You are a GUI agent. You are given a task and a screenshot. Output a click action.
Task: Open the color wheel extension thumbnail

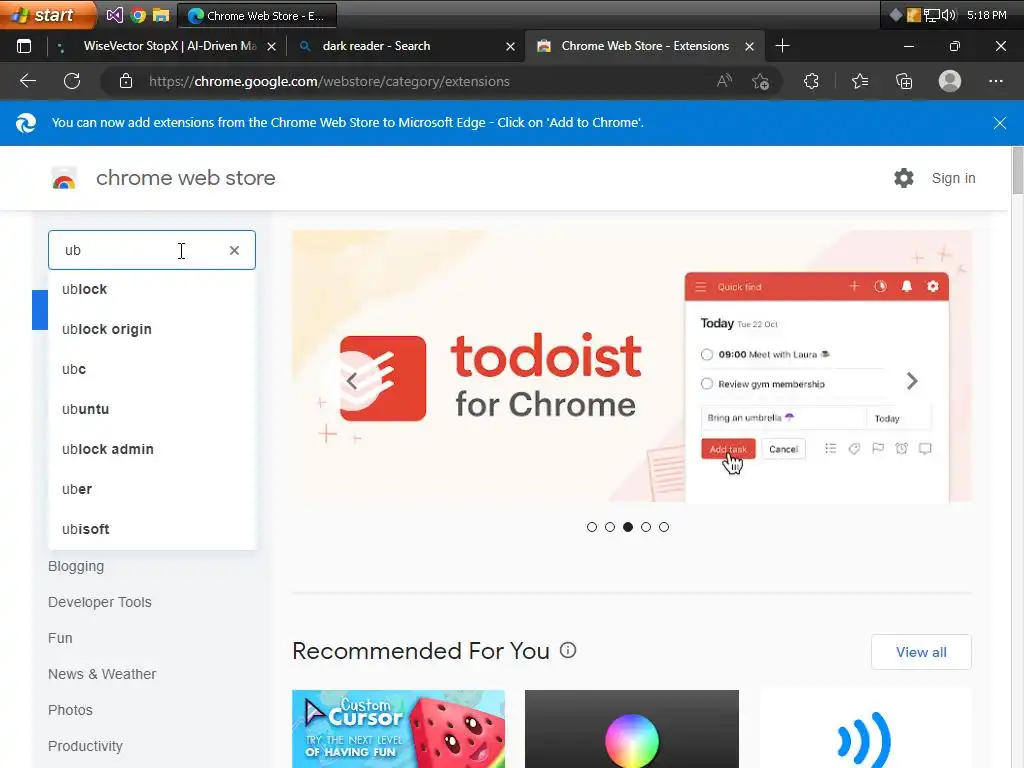tap(632, 729)
